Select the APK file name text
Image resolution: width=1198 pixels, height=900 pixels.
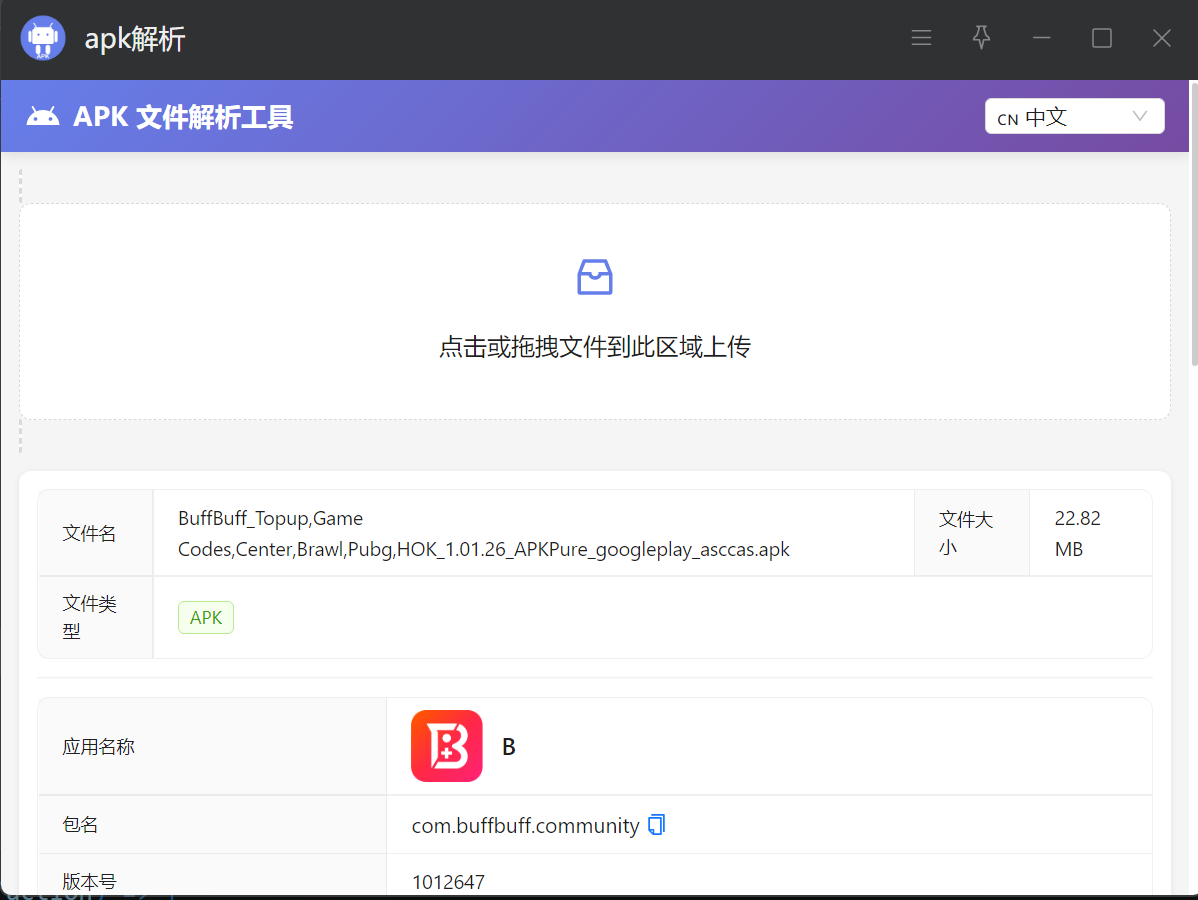[x=484, y=534]
